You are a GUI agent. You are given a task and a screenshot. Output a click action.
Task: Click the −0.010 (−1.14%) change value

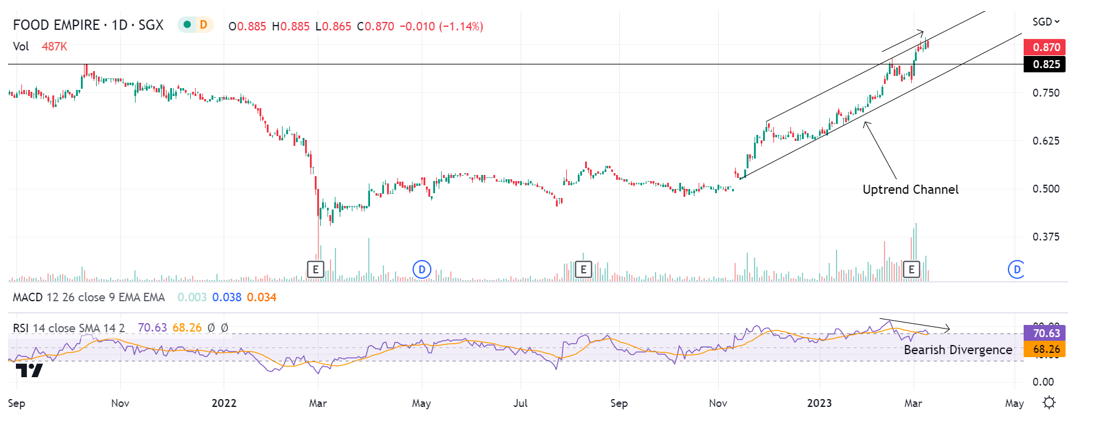439,26
